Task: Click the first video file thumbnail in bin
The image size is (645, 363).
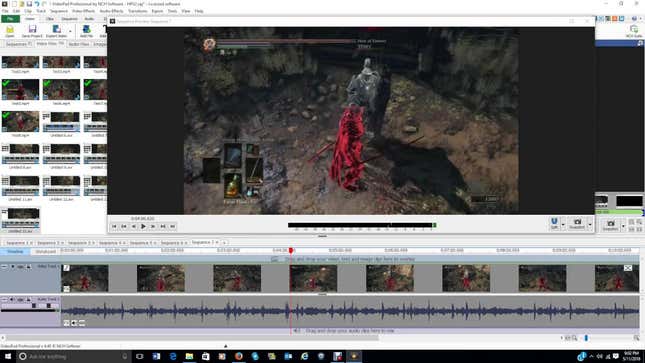Action: (20, 62)
